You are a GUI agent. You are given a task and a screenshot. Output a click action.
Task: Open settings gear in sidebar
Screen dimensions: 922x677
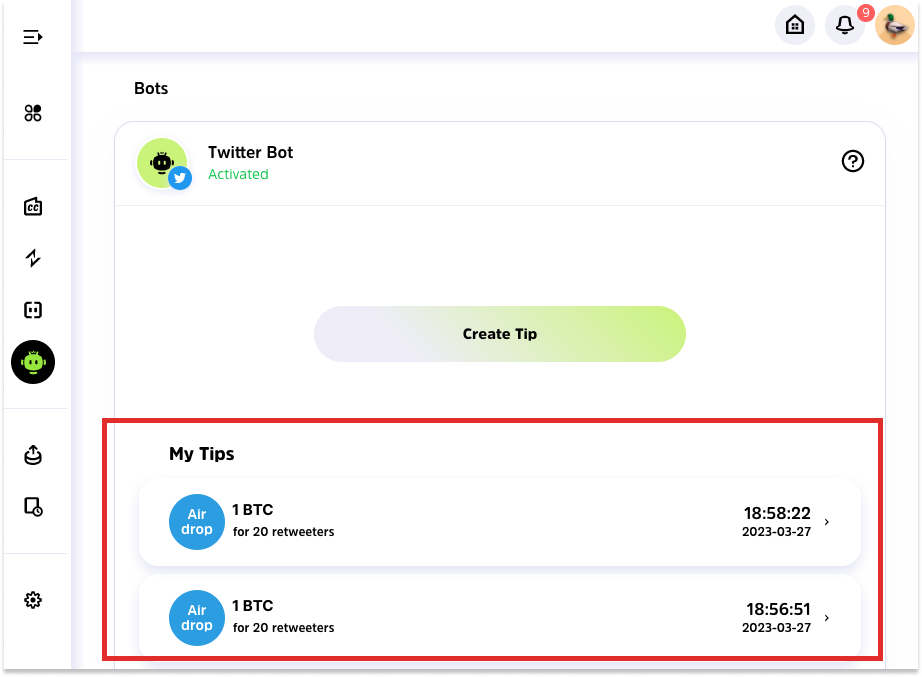[33, 600]
